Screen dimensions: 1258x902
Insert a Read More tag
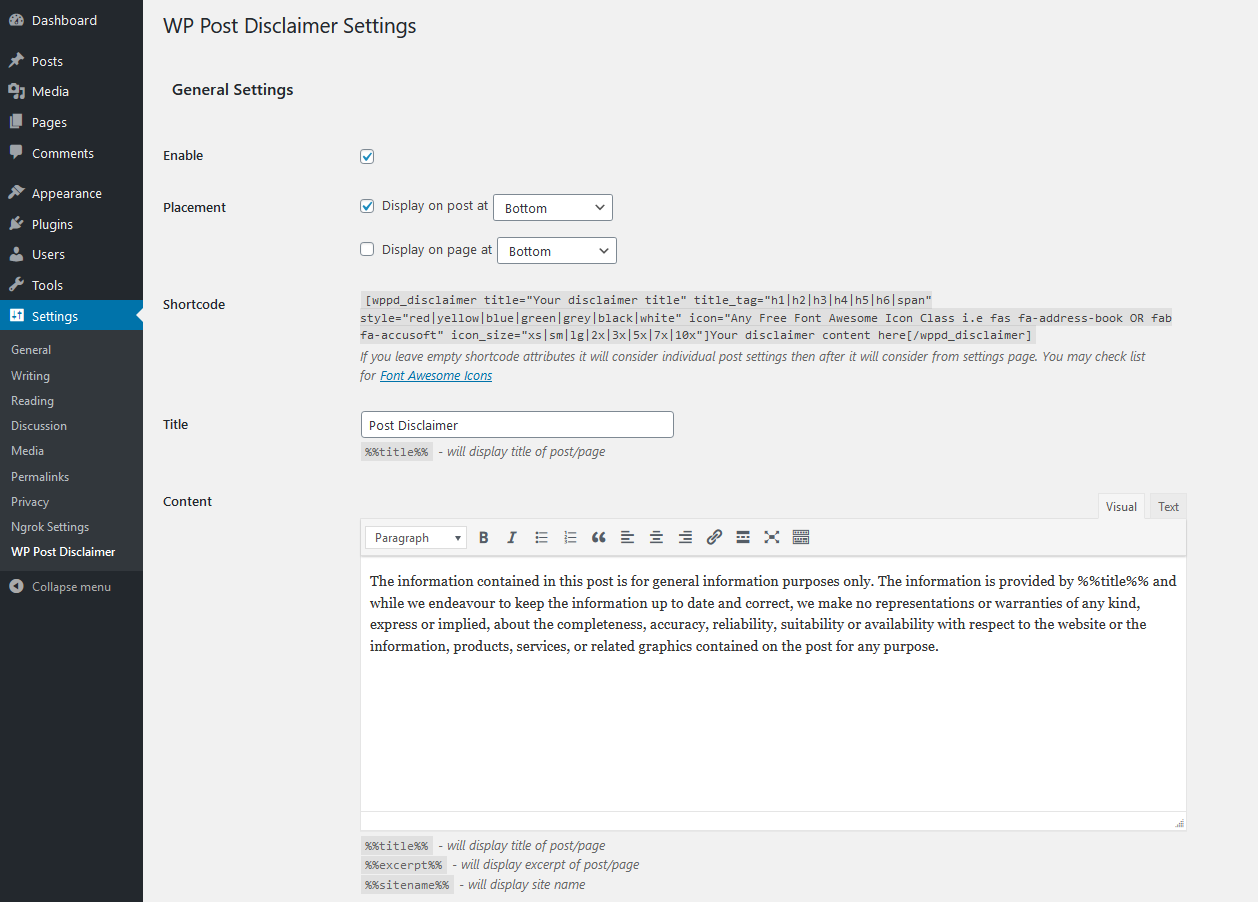click(743, 538)
